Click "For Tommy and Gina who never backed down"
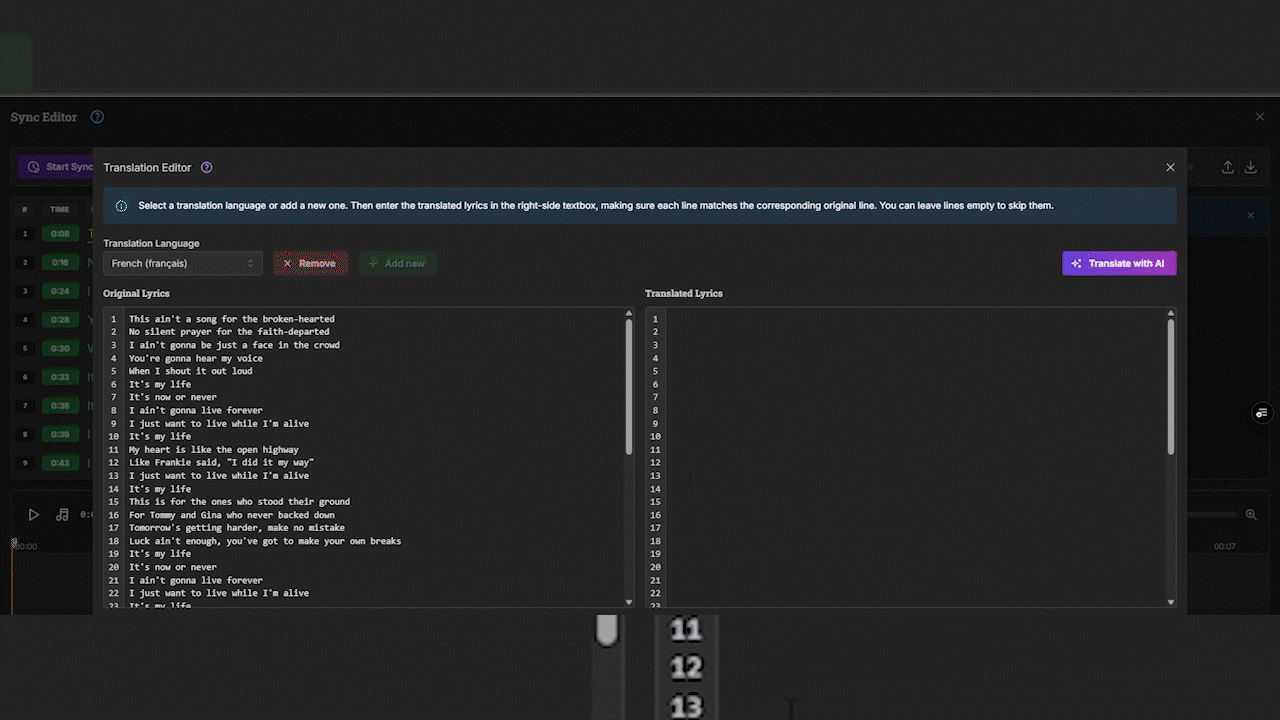The width and height of the screenshot is (1280, 720). (232, 515)
